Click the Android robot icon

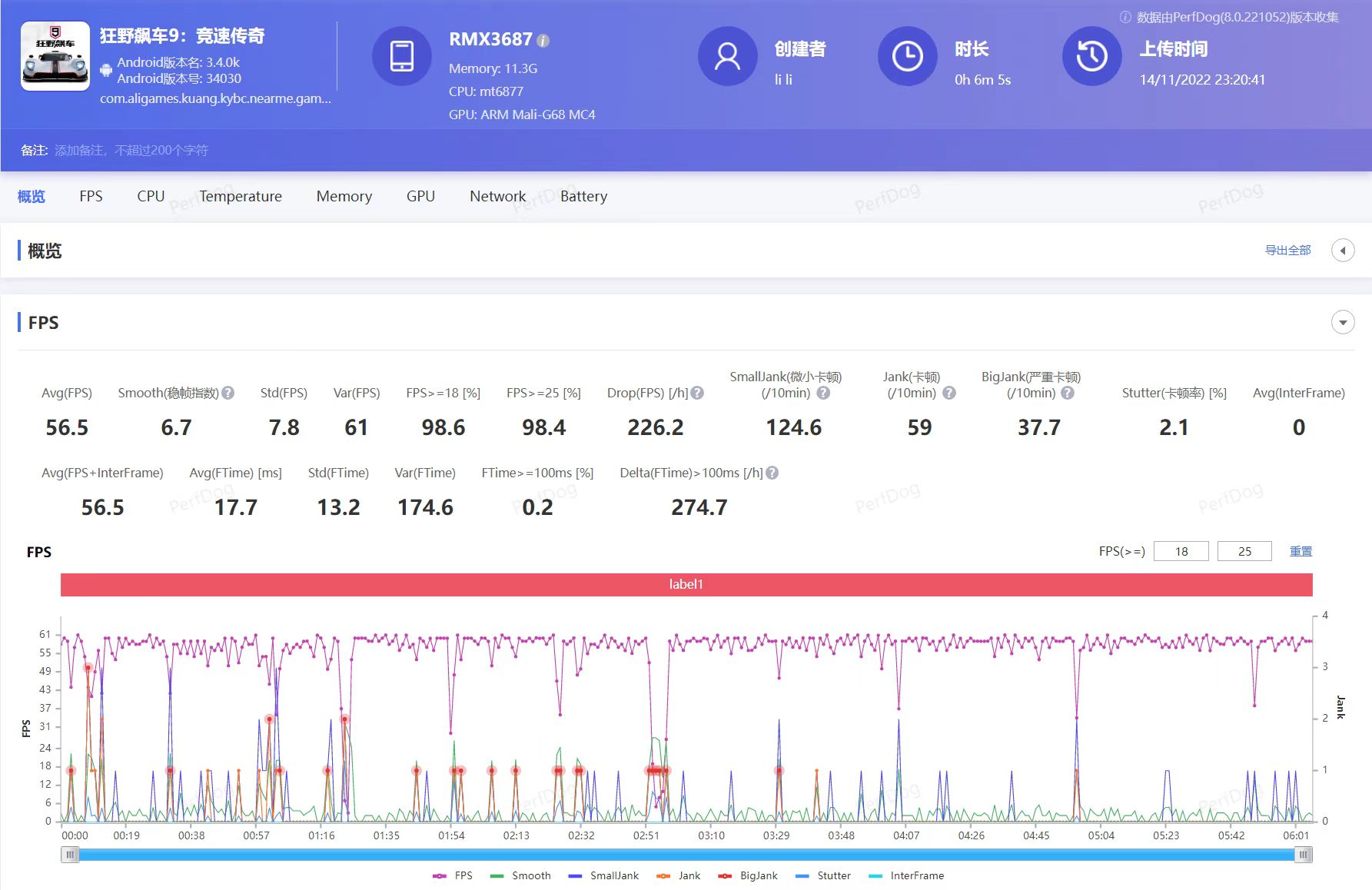pos(106,70)
